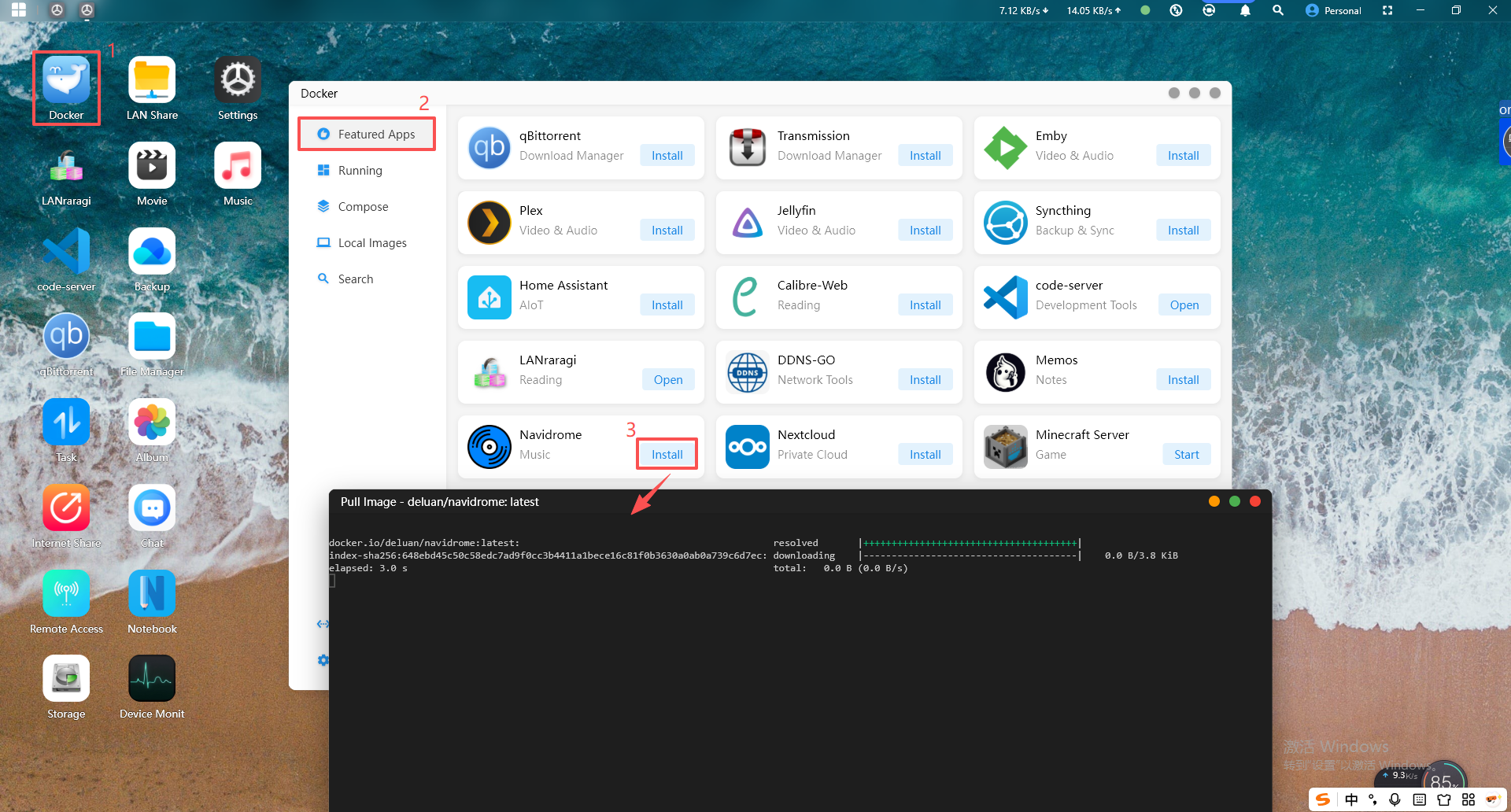Click the Minecraft Server app logo
Screen dimensions: 1511x812
tap(1006, 447)
